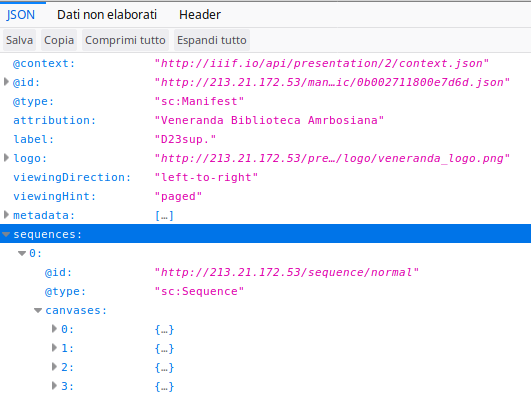Image resolution: width=531 pixels, height=394 pixels.
Task: Click the {...} value of canvas 2
Action: click(x=164, y=367)
